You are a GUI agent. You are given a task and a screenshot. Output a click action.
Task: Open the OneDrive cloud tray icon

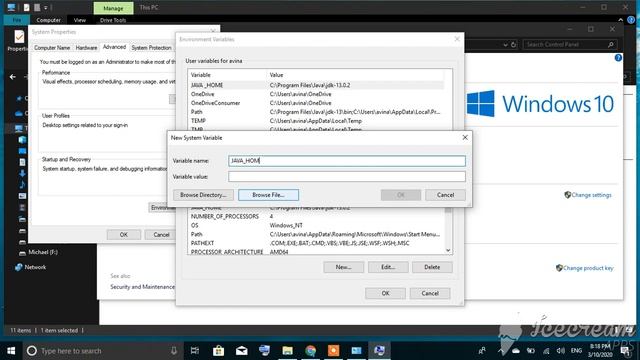[x=516, y=351]
